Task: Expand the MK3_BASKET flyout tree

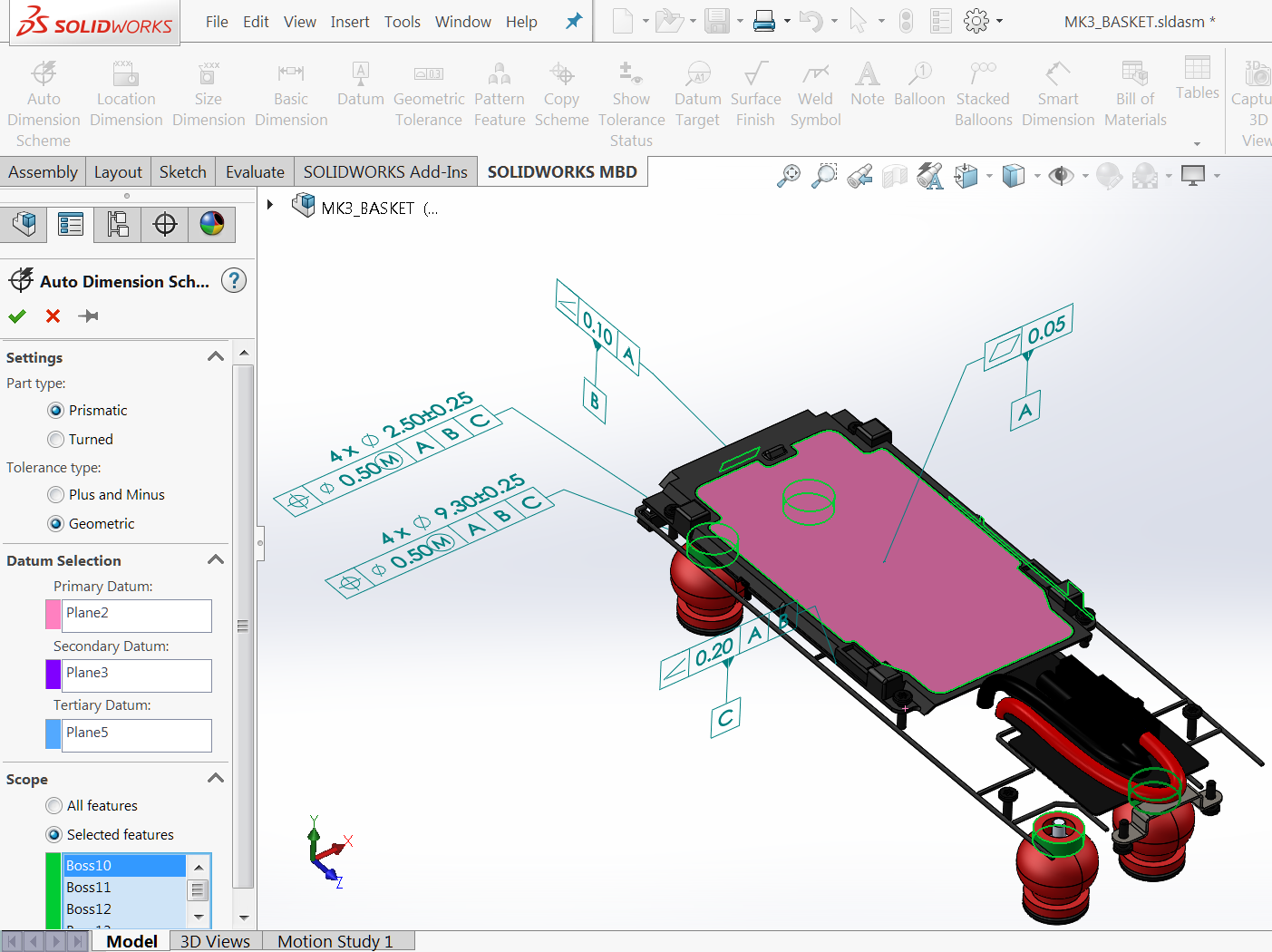Action: coord(269,205)
